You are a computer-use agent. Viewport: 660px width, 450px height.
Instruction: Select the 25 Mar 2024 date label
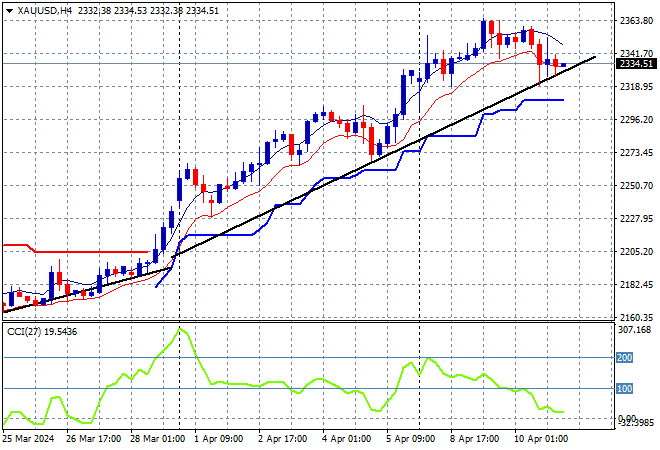click(28, 439)
